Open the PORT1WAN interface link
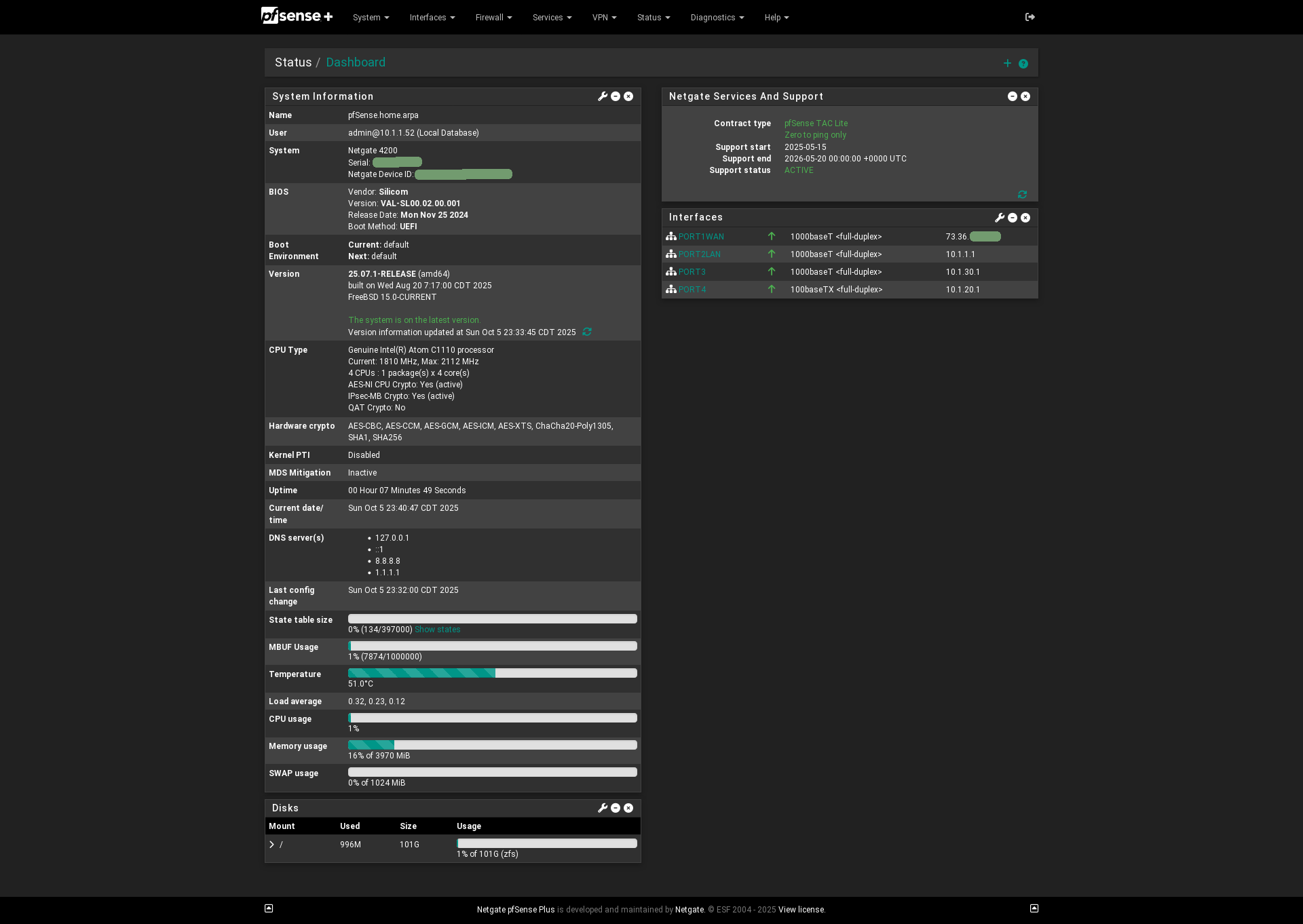1303x924 pixels. (701, 237)
